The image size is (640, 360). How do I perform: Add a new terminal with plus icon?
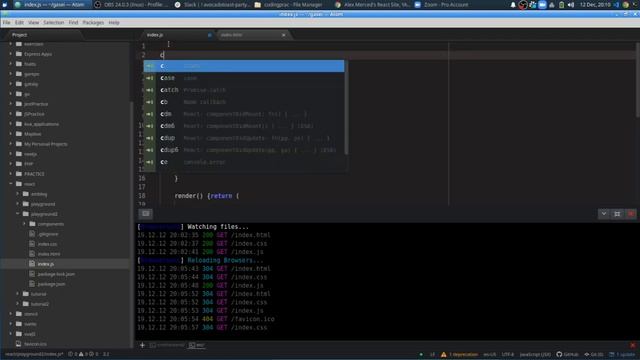142,345
